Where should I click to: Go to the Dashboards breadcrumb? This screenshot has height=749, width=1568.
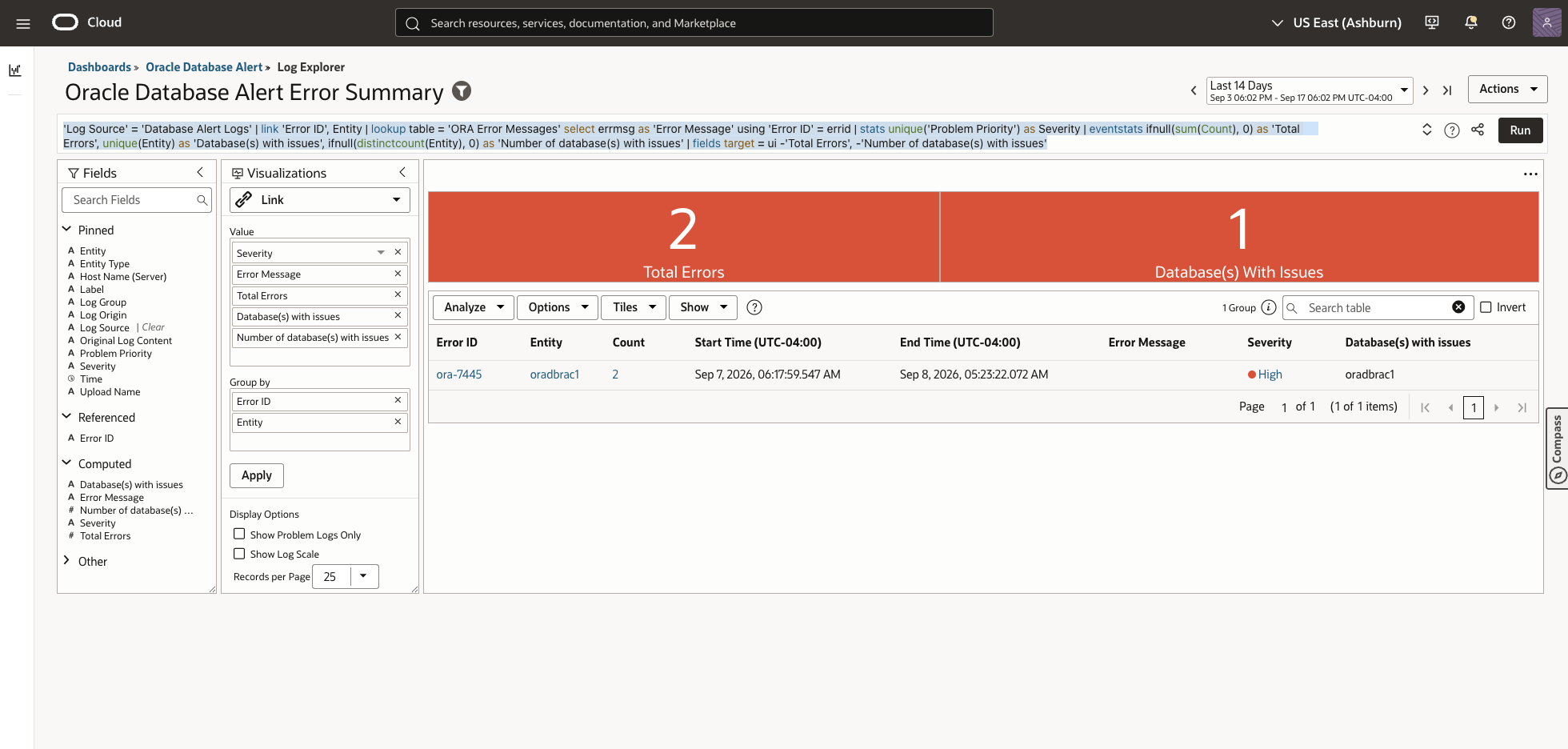pyautogui.click(x=99, y=67)
